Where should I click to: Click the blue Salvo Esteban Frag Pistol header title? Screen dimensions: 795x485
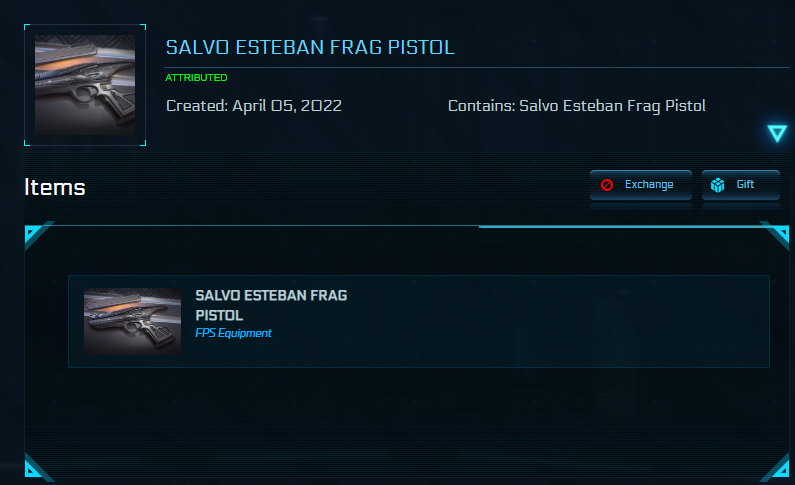pos(310,48)
